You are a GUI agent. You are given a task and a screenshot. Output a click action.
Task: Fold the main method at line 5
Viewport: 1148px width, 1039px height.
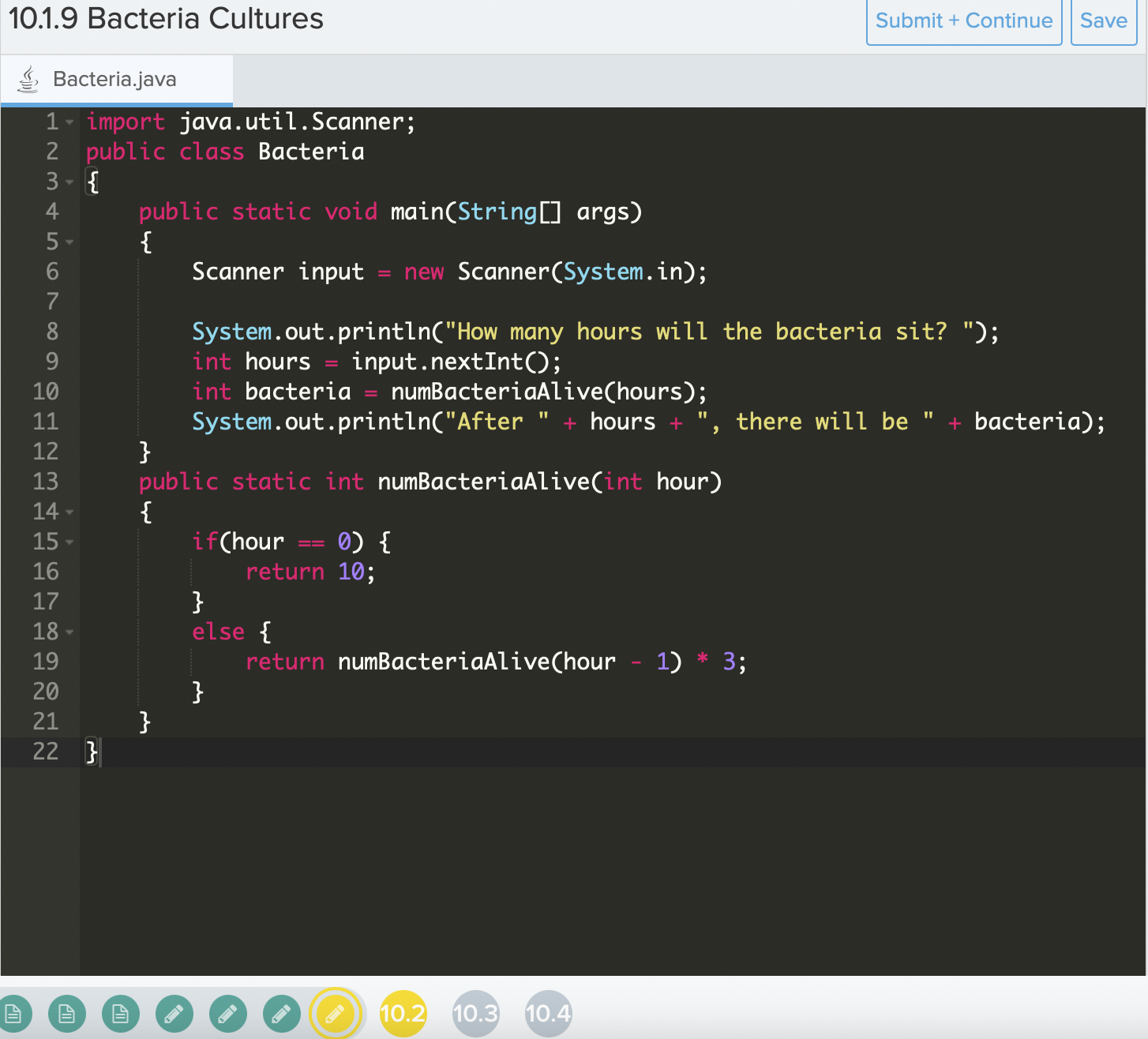click(69, 242)
